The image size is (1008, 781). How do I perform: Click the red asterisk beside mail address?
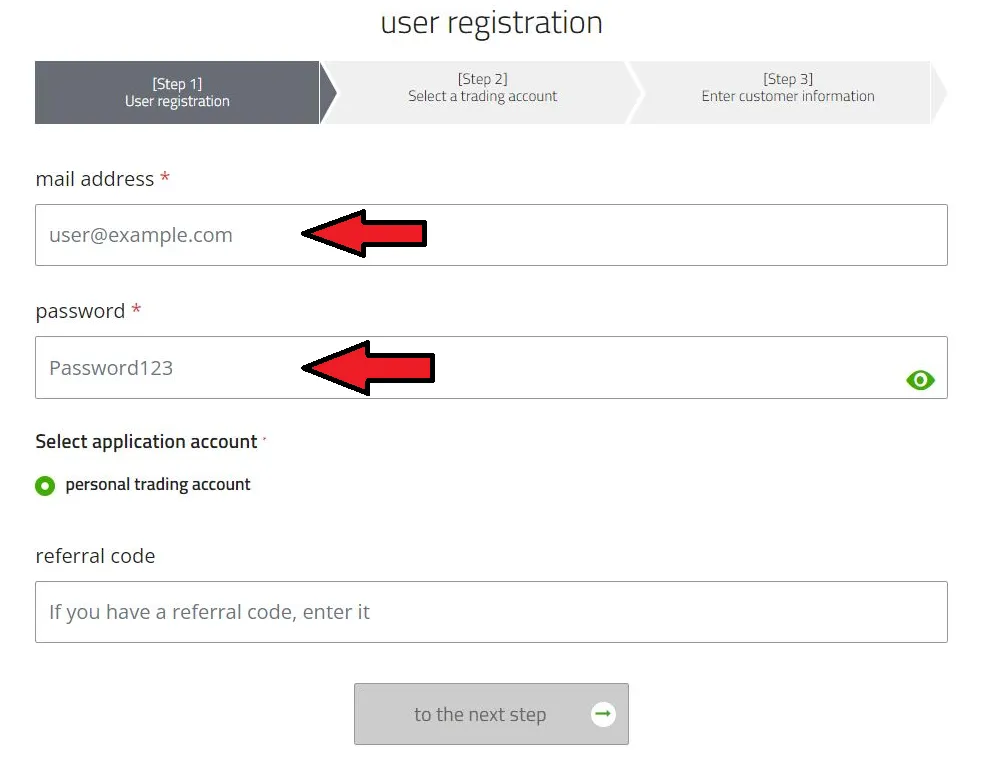coord(165,177)
